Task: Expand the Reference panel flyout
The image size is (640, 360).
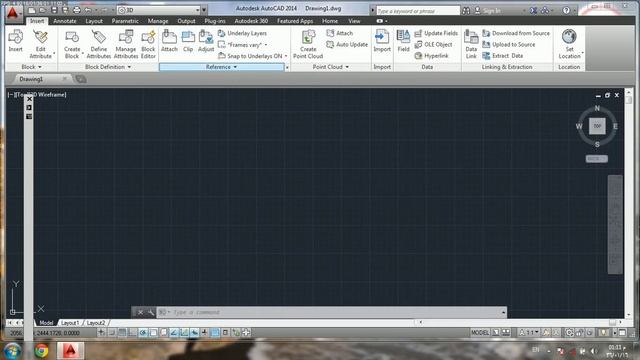Action: 222,67
